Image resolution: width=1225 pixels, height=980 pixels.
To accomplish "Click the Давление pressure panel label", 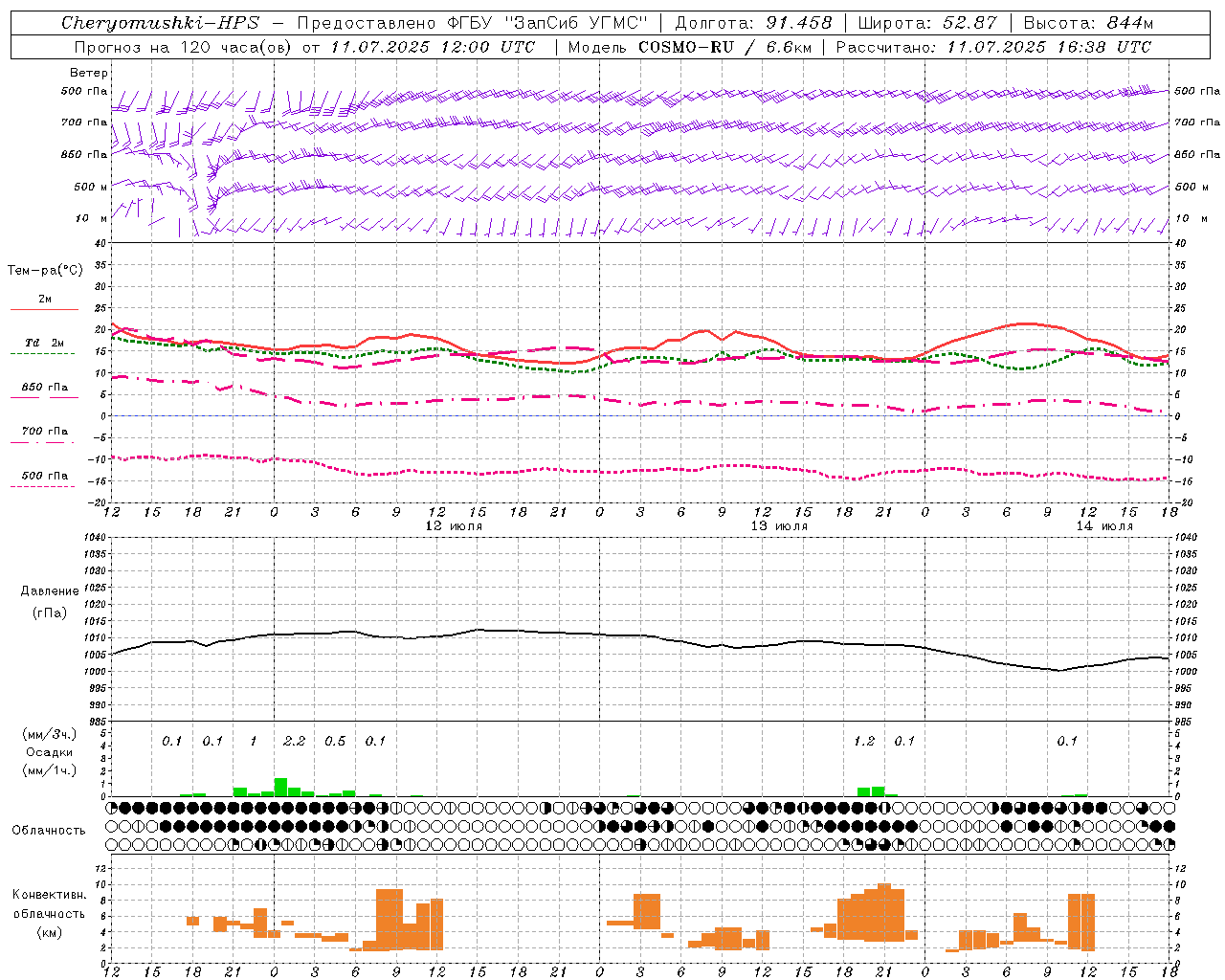I will point(50,591).
